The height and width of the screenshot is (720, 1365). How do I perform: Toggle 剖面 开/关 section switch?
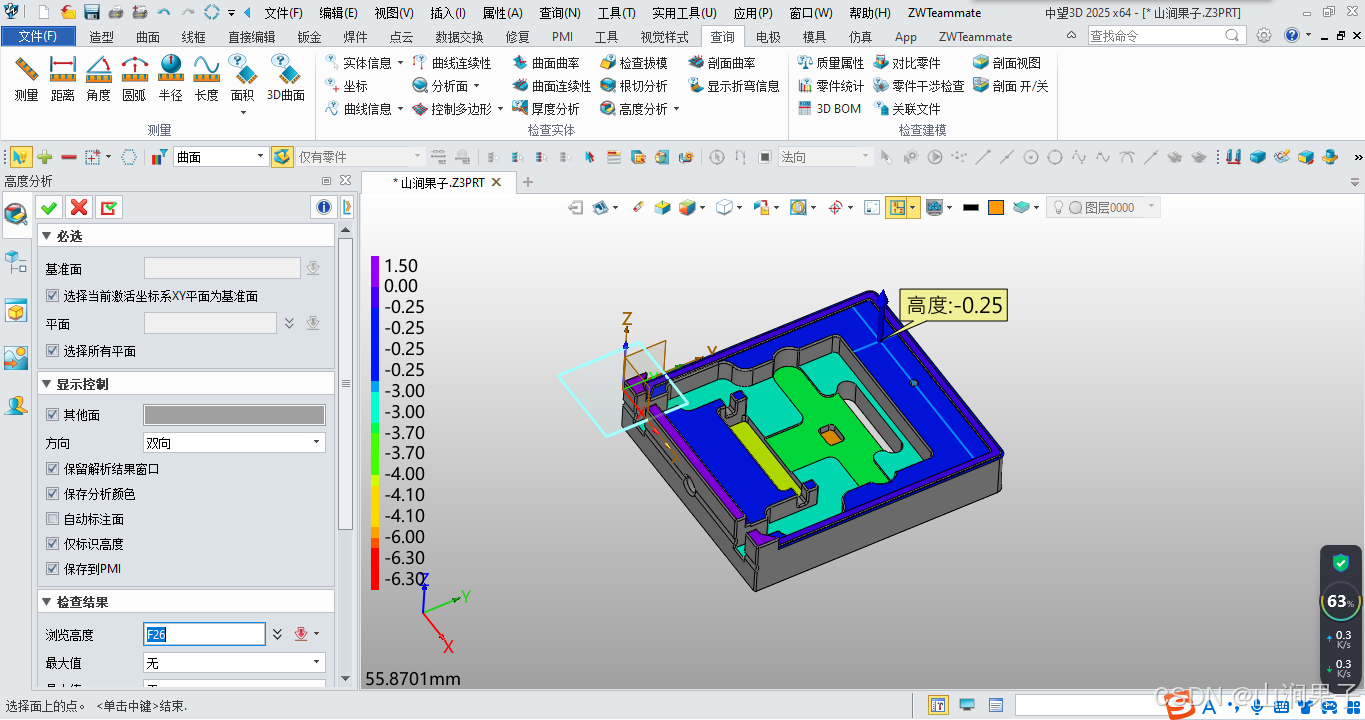click(x=1011, y=86)
